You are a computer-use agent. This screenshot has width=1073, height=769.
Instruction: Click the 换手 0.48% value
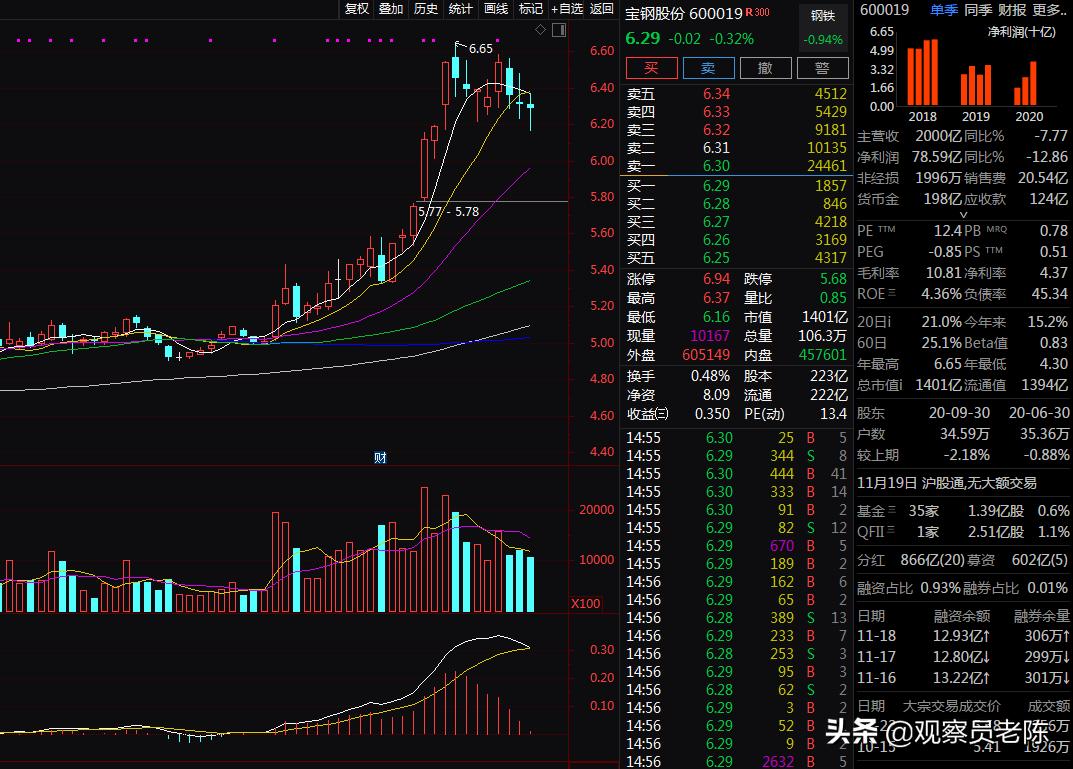tap(710, 376)
